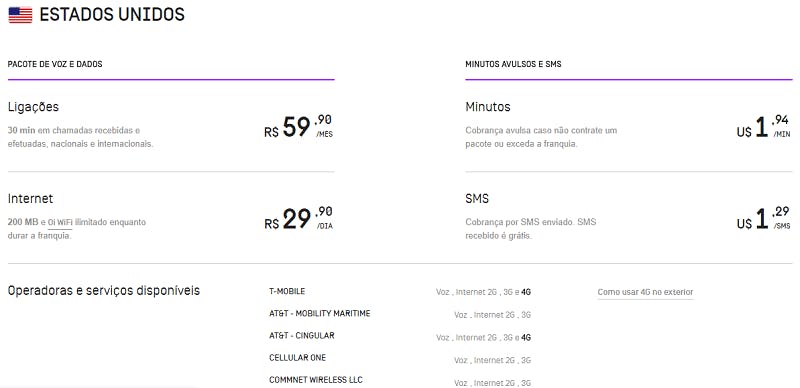Click the '30 min em chamadas recebidas' description
The width and height of the screenshot is (800, 388).
(81, 137)
